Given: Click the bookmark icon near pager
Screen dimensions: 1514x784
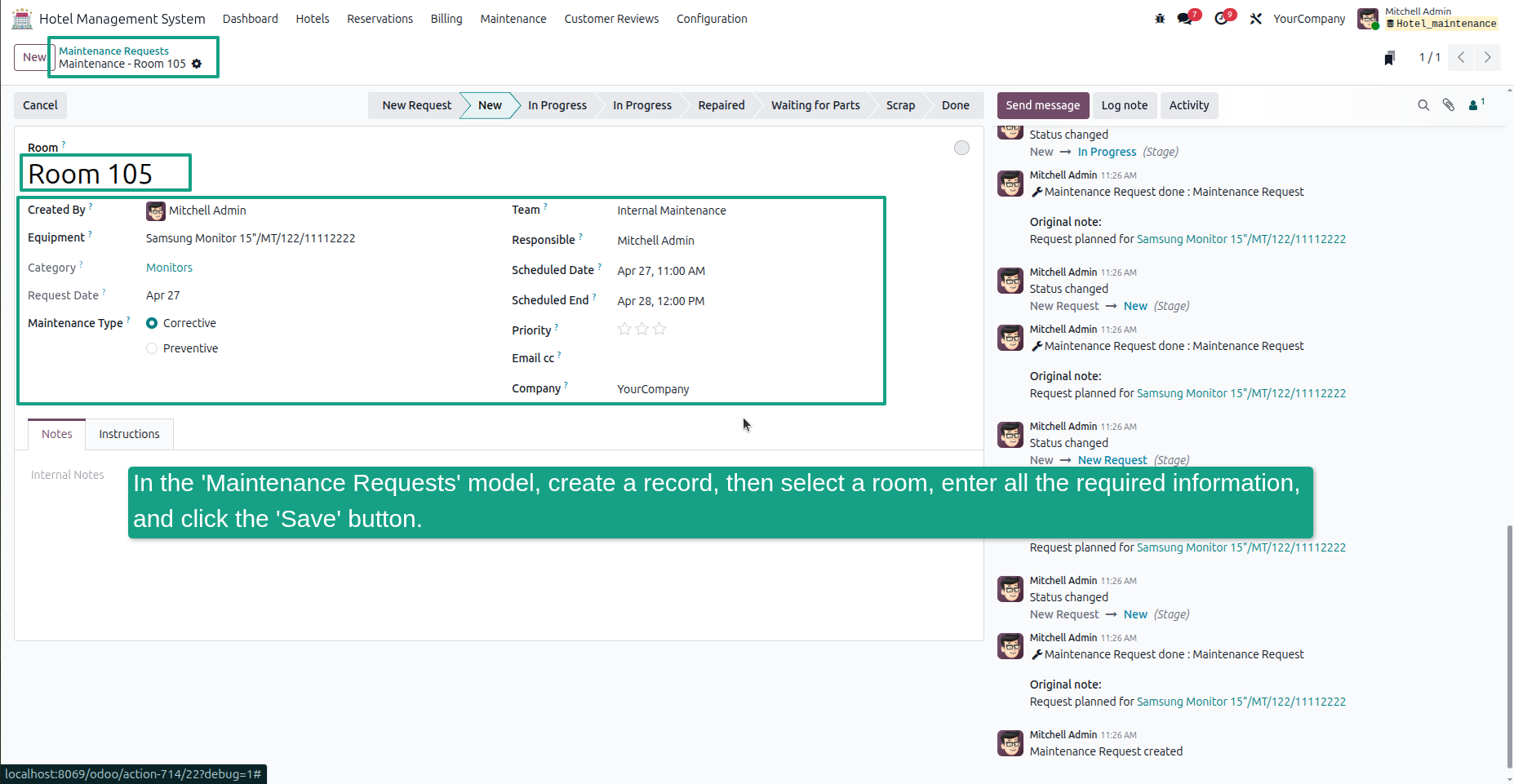Looking at the screenshot, I should click(x=1389, y=58).
